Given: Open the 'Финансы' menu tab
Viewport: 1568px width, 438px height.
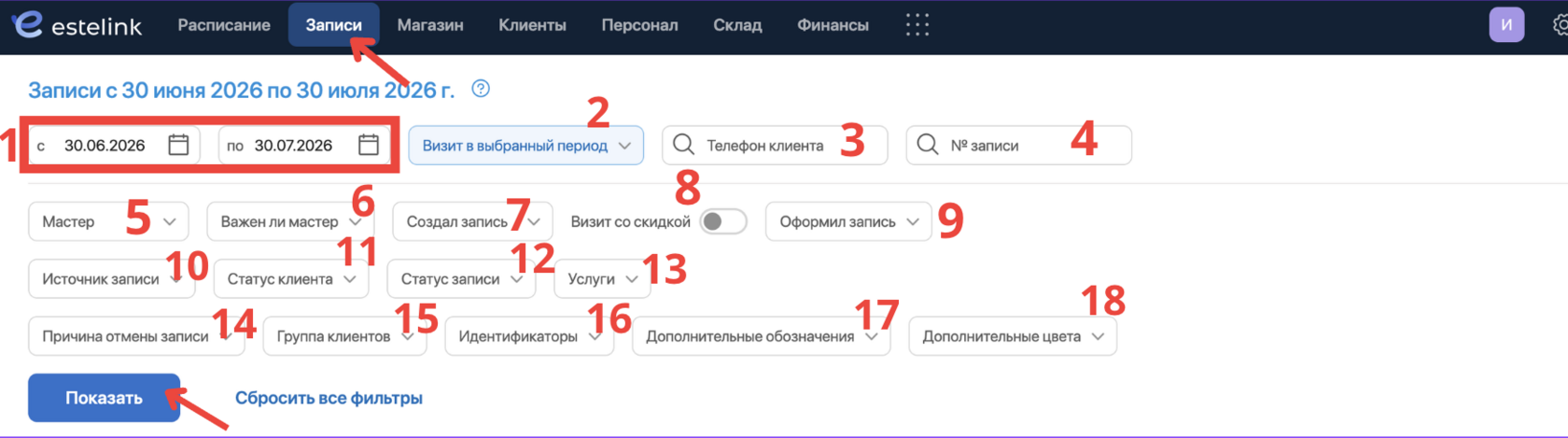Looking at the screenshot, I should click(x=833, y=25).
